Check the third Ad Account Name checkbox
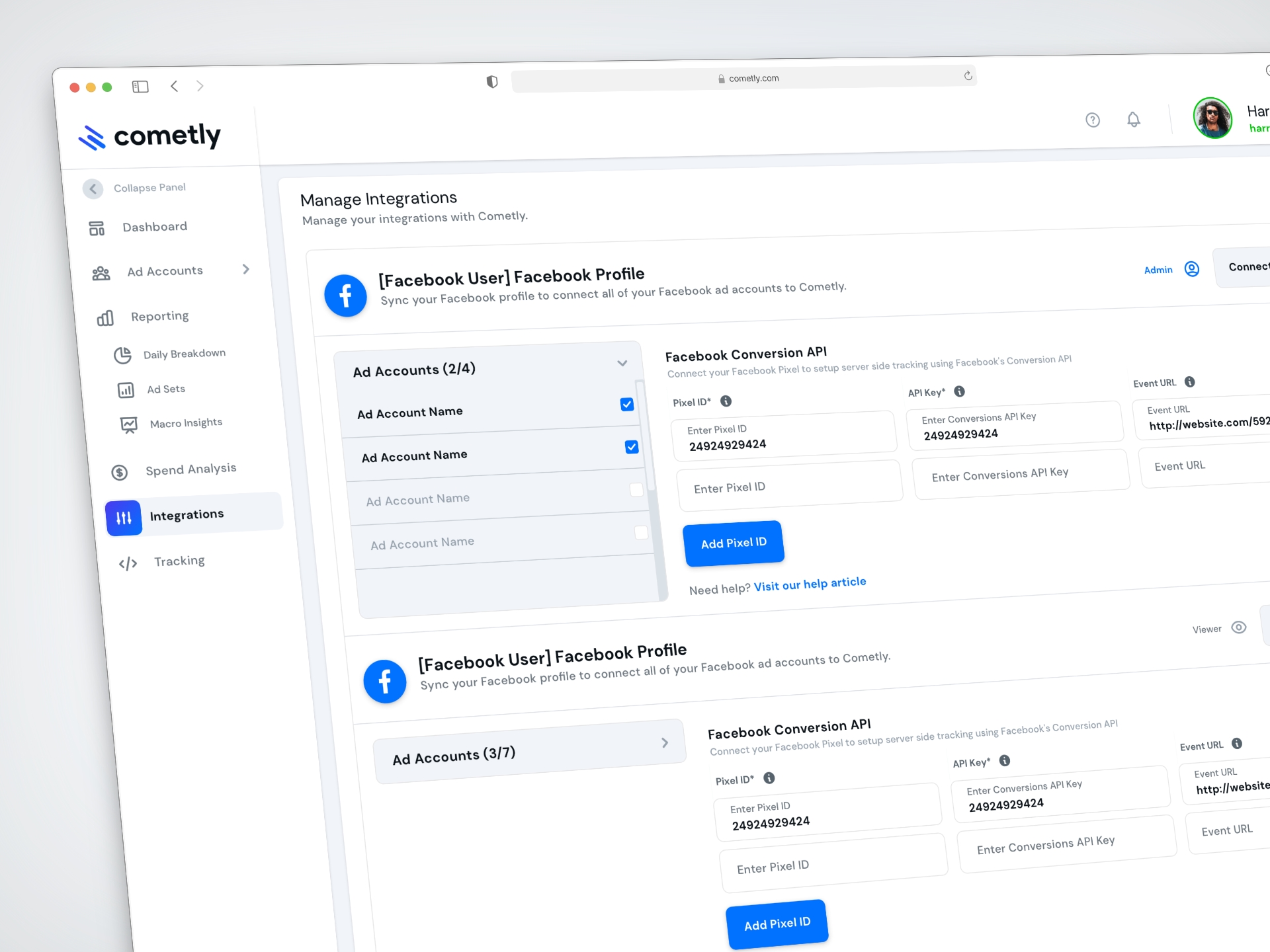This screenshot has width=1270, height=952. 636,489
